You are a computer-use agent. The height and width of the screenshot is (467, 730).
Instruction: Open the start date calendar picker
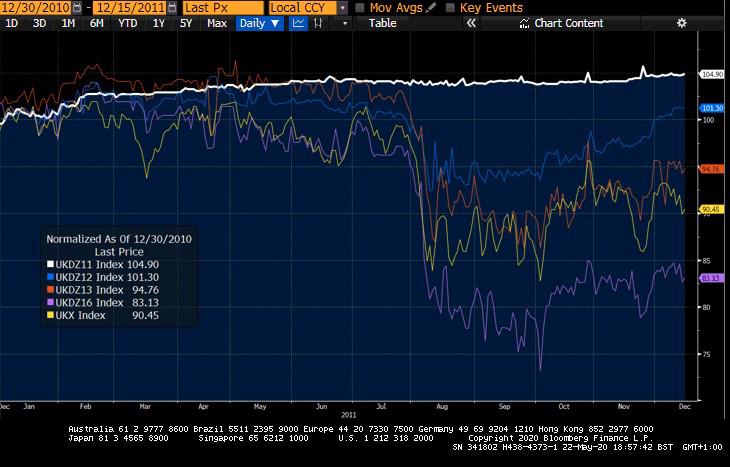(76, 8)
